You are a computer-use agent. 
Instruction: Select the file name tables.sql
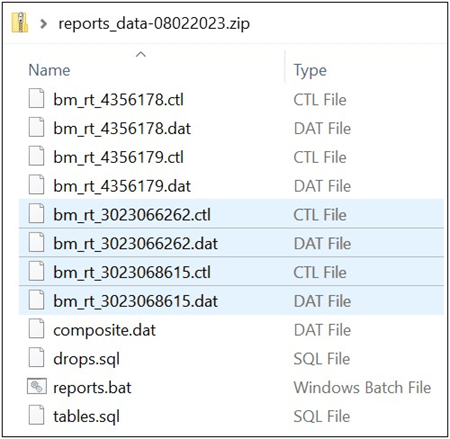[x=87, y=417]
